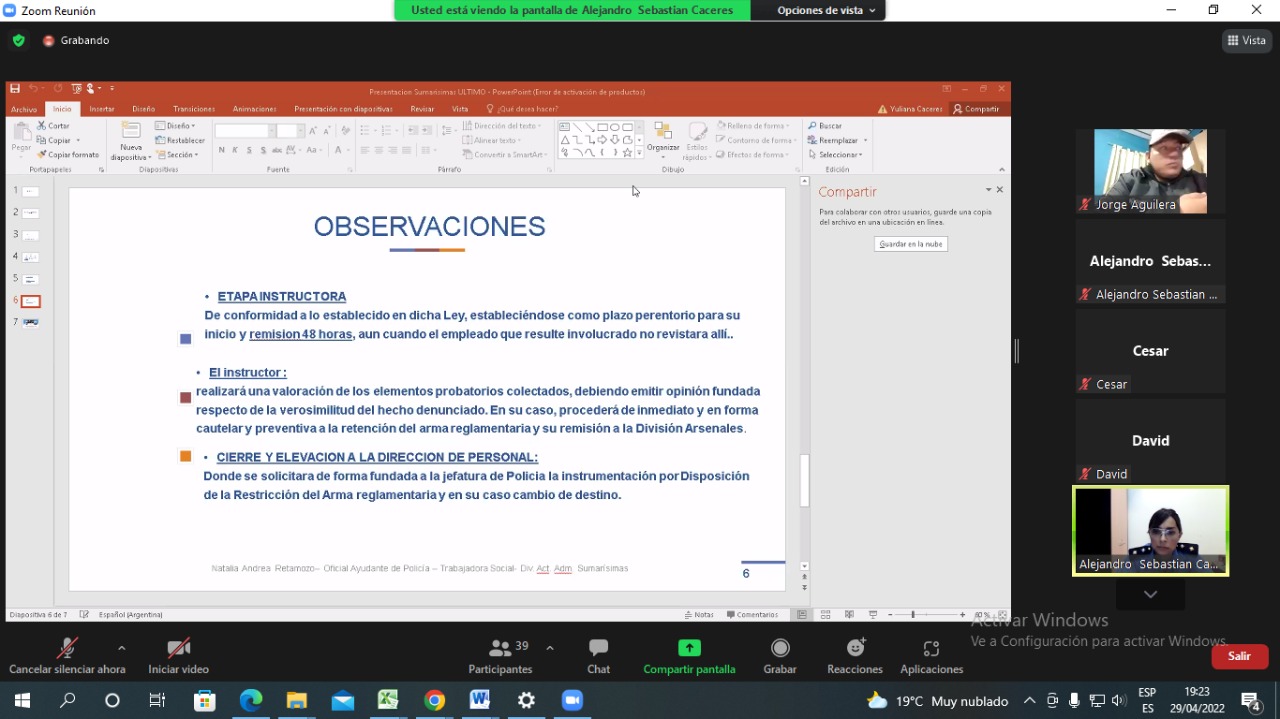Click the PowerPoint zoom slider
This screenshot has height=719, width=1280.
pyautogui.click(x=914, y=614)
